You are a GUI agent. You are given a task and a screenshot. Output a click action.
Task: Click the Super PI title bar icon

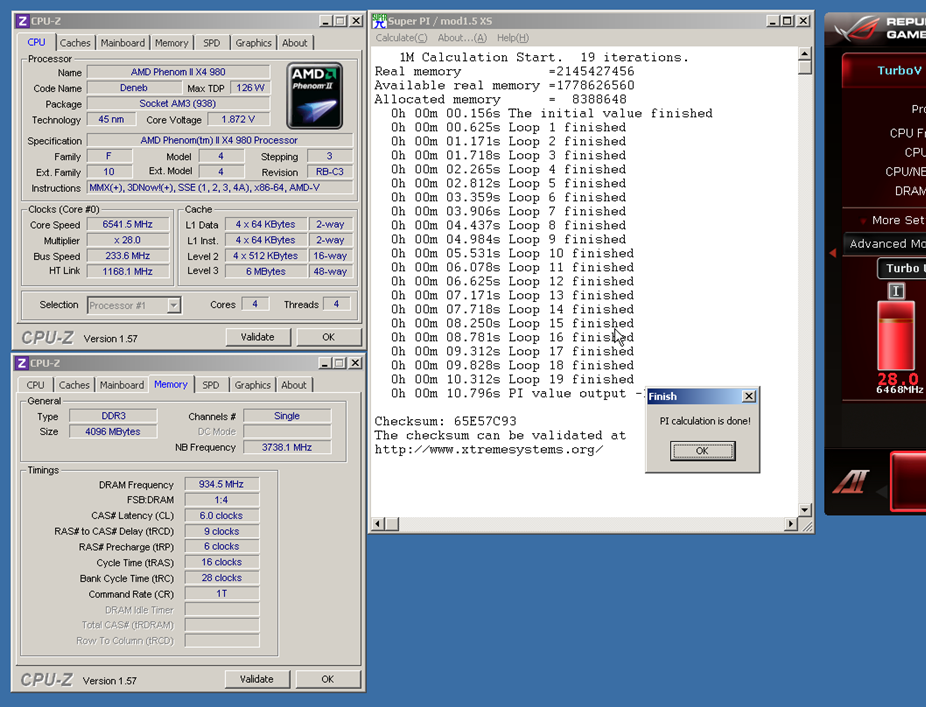point(379,21)
